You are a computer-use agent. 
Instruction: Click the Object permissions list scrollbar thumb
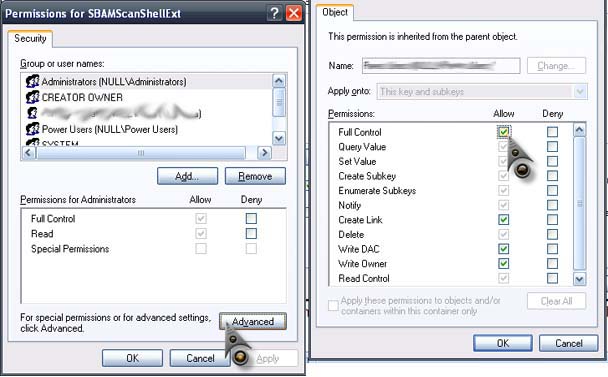(x=579, y=203)
